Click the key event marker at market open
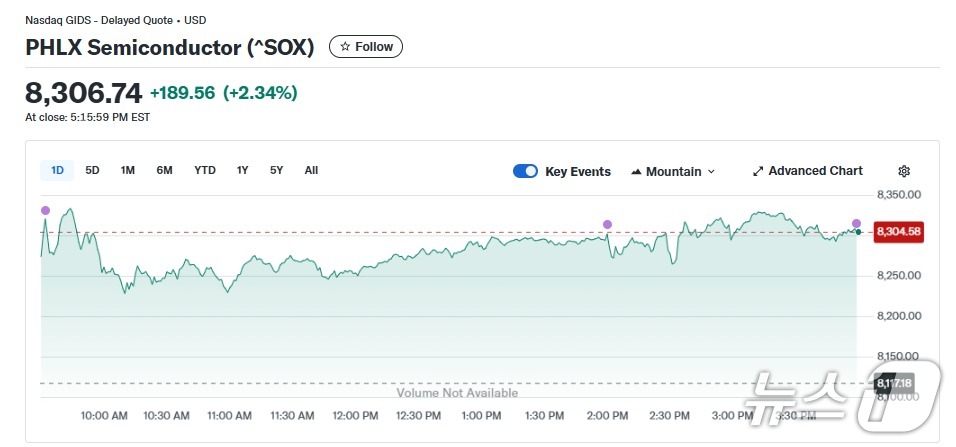 pyautogui.click(x=45, y=210)
